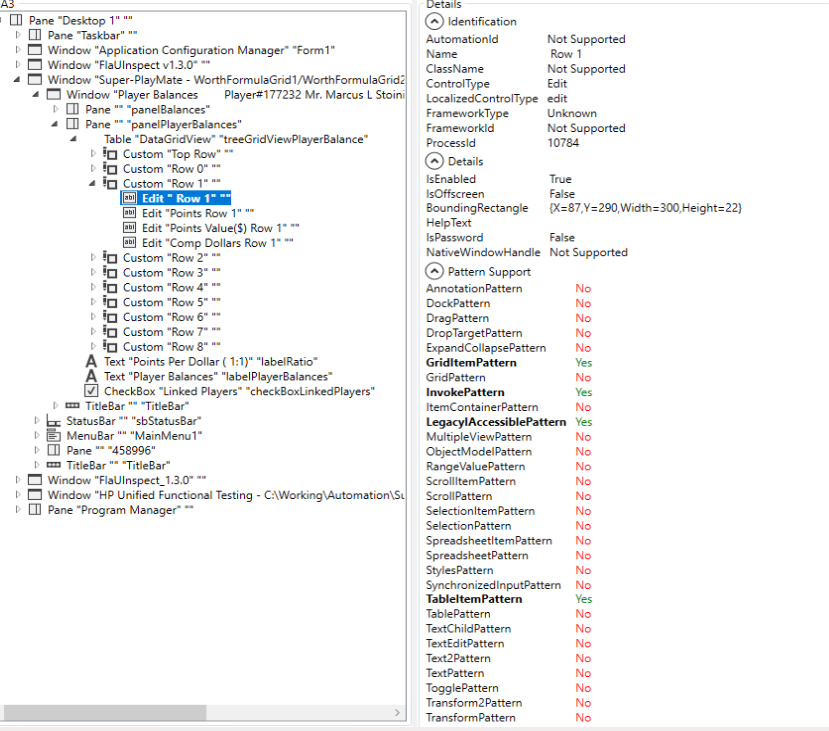Click the Super-PlayMate window icon
The width and height of the screenshot is (829, 731).
[35, 79]
